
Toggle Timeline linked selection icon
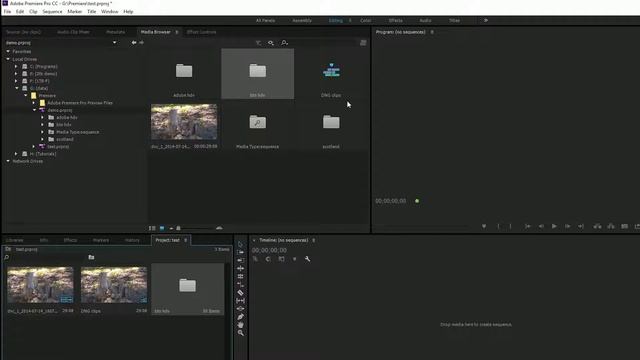[x=281, y=259]
